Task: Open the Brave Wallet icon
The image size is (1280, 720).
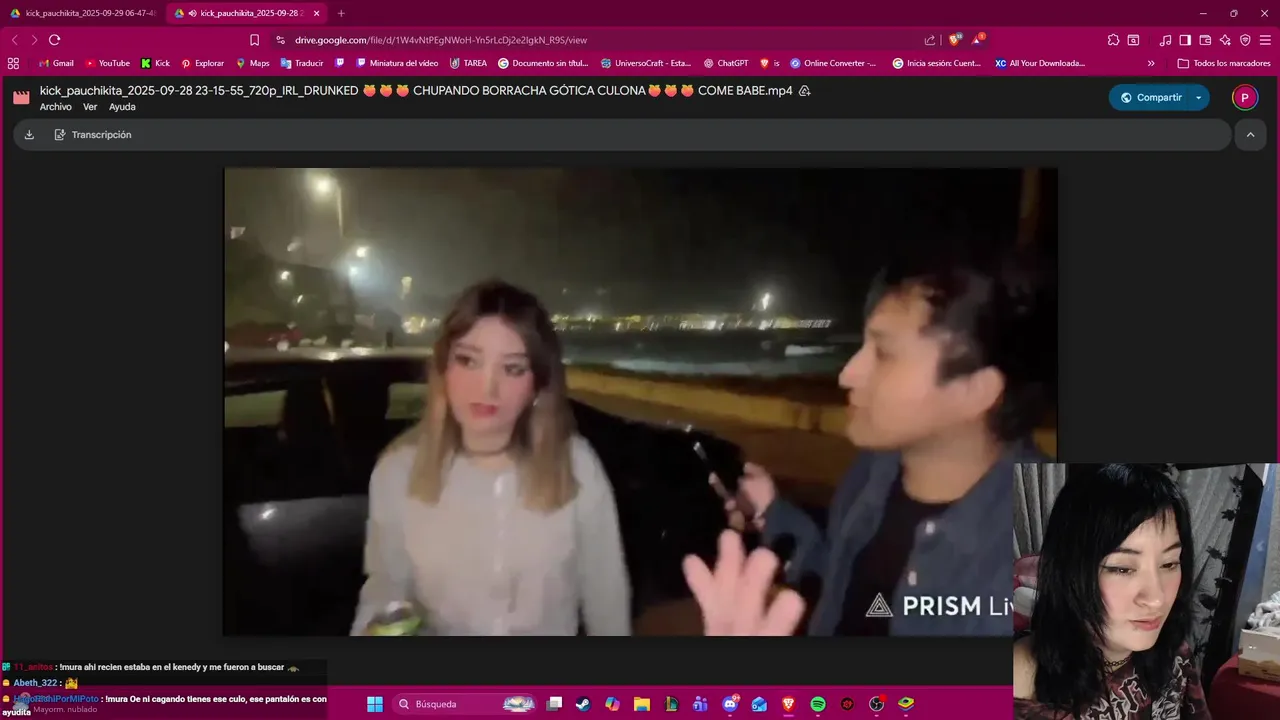Action: click(1205, 40)
